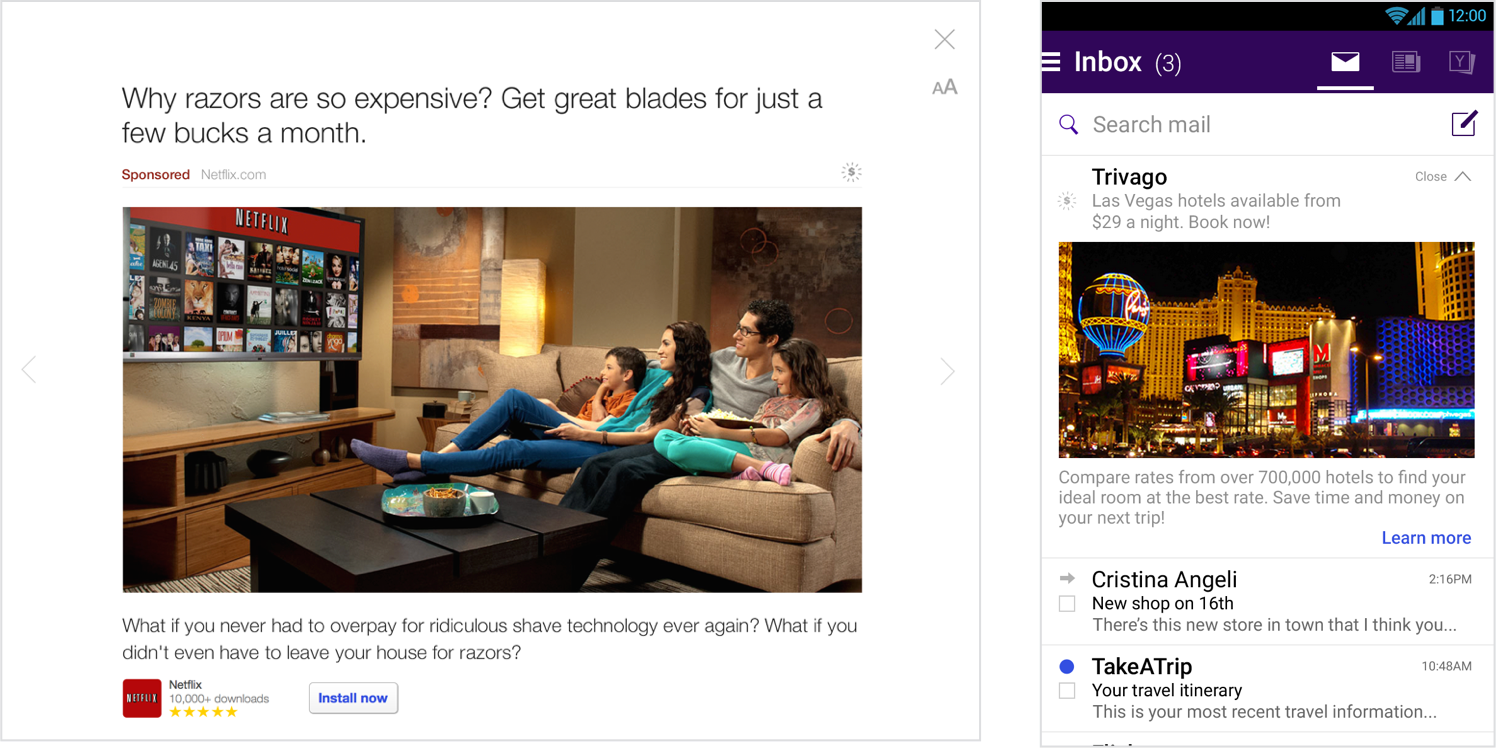Image resolution: width=1496 pixels, height=748 pixels.
Task: Click the 10:48AM timestamp
Action: pos(1446,666)
